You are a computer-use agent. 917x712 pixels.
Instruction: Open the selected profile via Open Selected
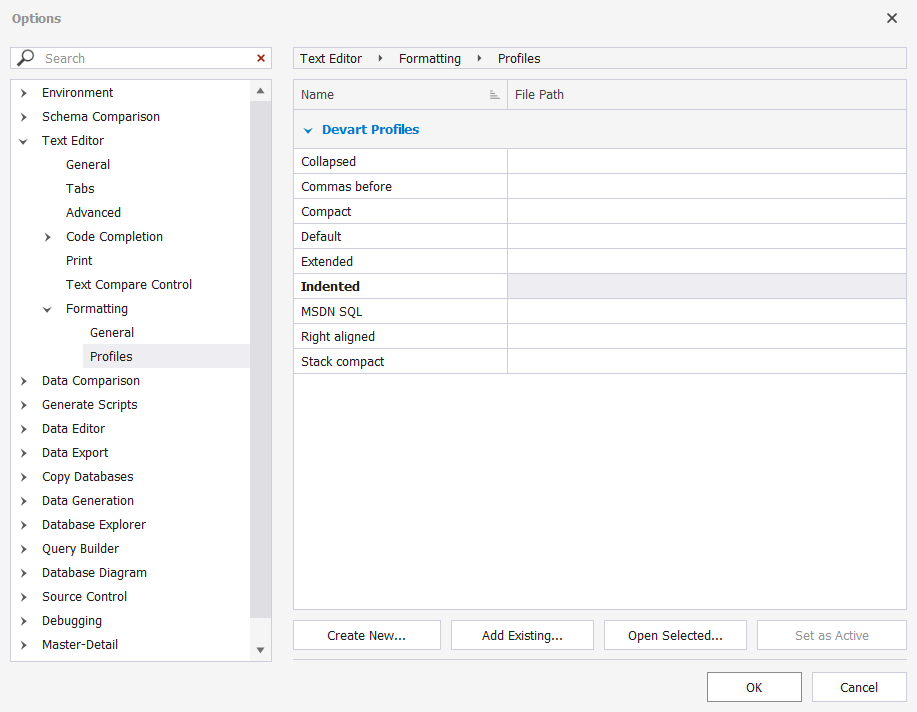pyautogui.click(x=675, y=634)
